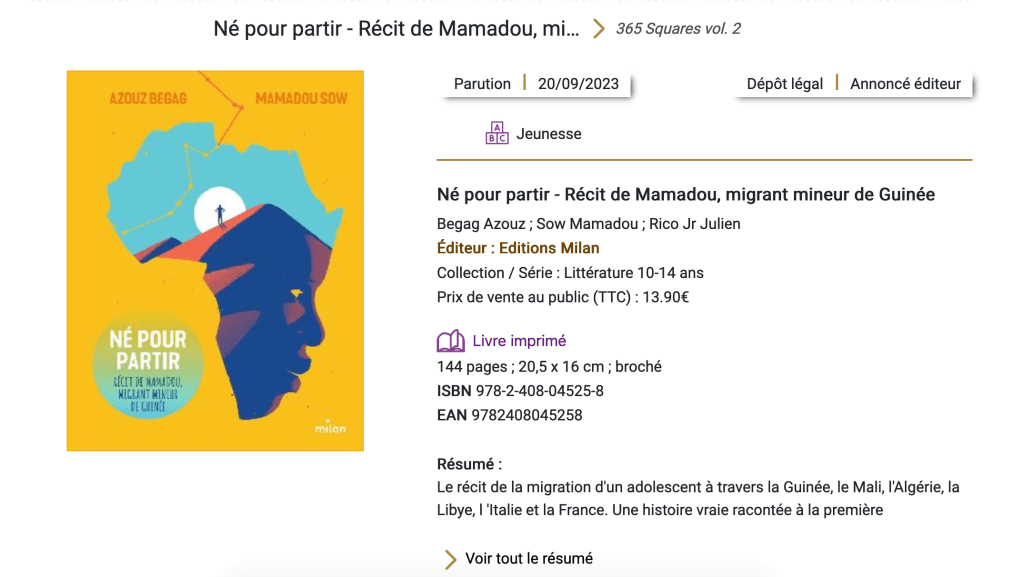This screenshot has width=1023, height=577.
Task: Click contributor name Rico Jr Julien
Action: tap(695, 224)
